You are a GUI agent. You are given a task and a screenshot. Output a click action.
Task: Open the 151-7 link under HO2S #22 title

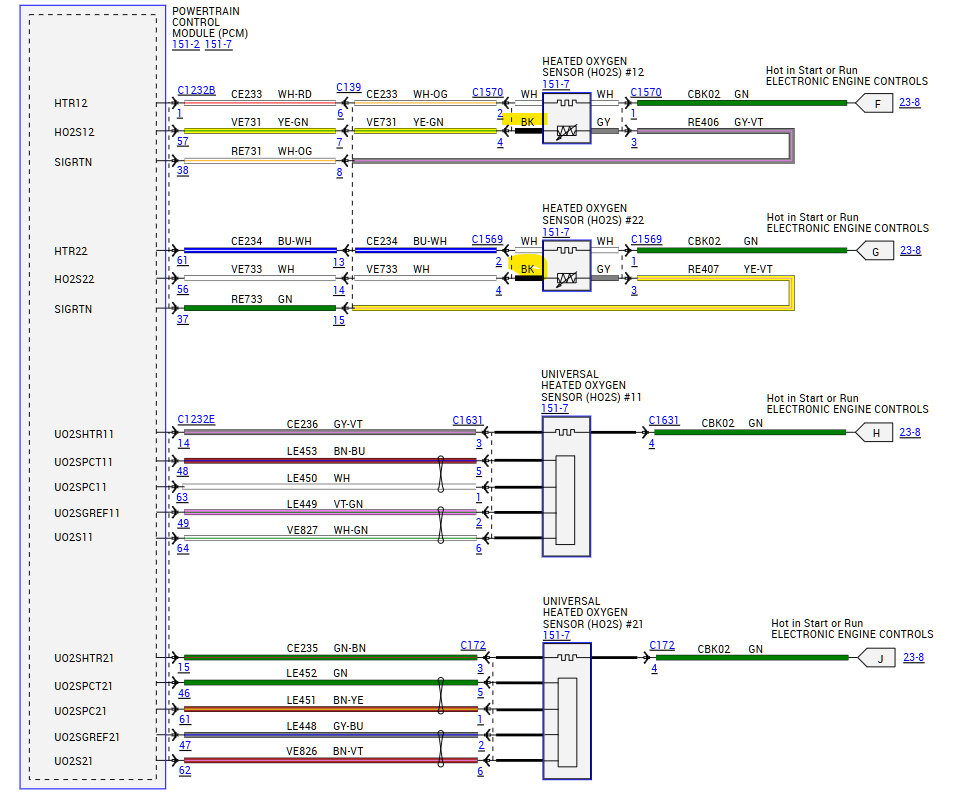coord(555,232)
